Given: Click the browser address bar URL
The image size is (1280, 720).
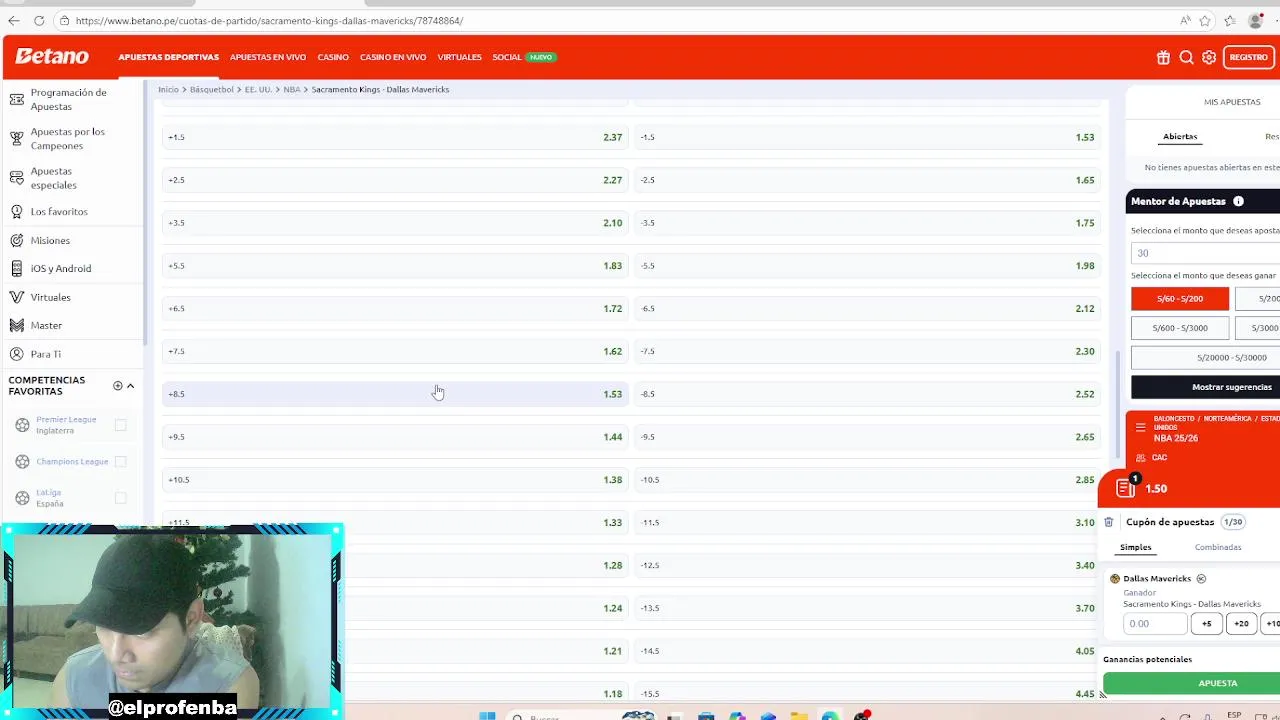Looking at the screenshot, I should pos(269,20).
